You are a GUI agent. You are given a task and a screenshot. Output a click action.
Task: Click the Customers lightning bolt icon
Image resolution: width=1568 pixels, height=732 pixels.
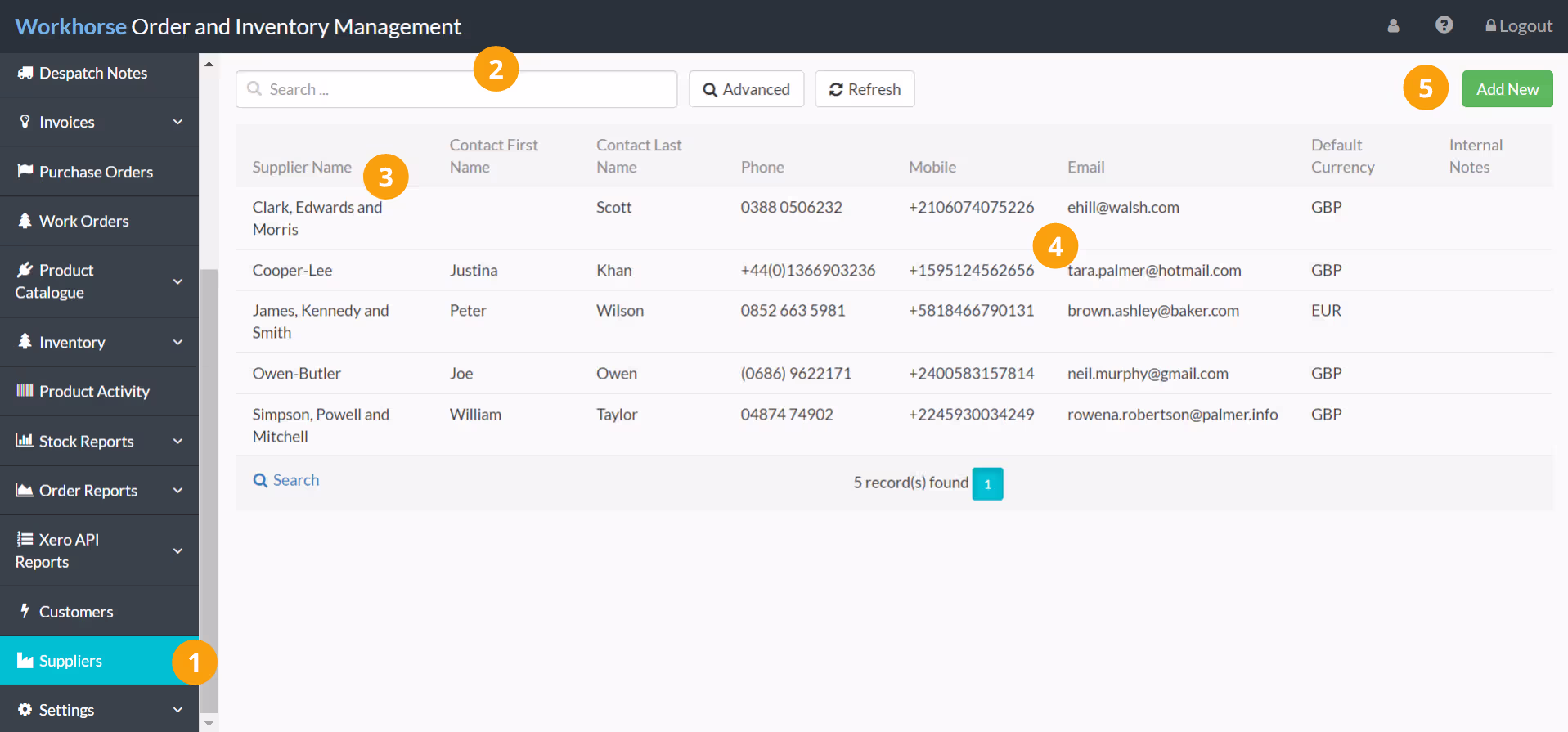(25, 611)
